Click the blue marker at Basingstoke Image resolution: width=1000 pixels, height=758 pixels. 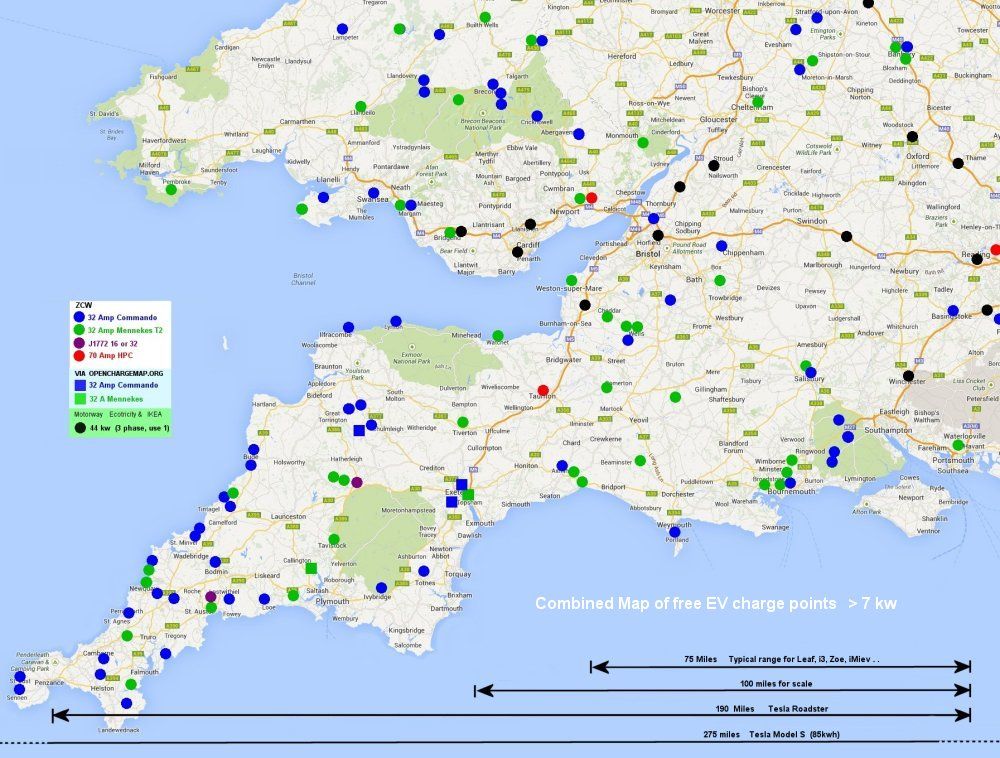pos(953,310)
